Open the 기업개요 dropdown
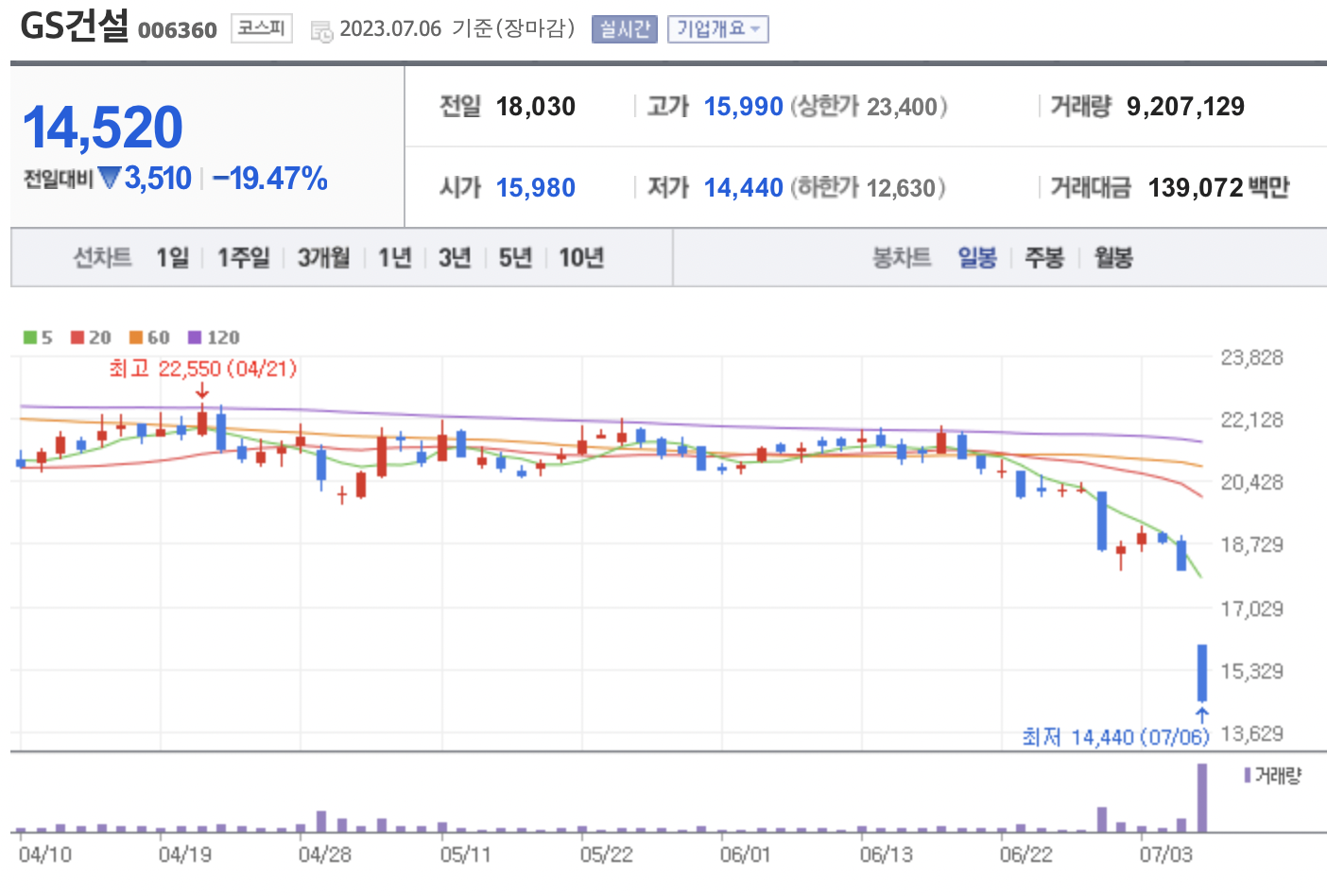The width and height of the screenshot is (1327, 896). 718,29
